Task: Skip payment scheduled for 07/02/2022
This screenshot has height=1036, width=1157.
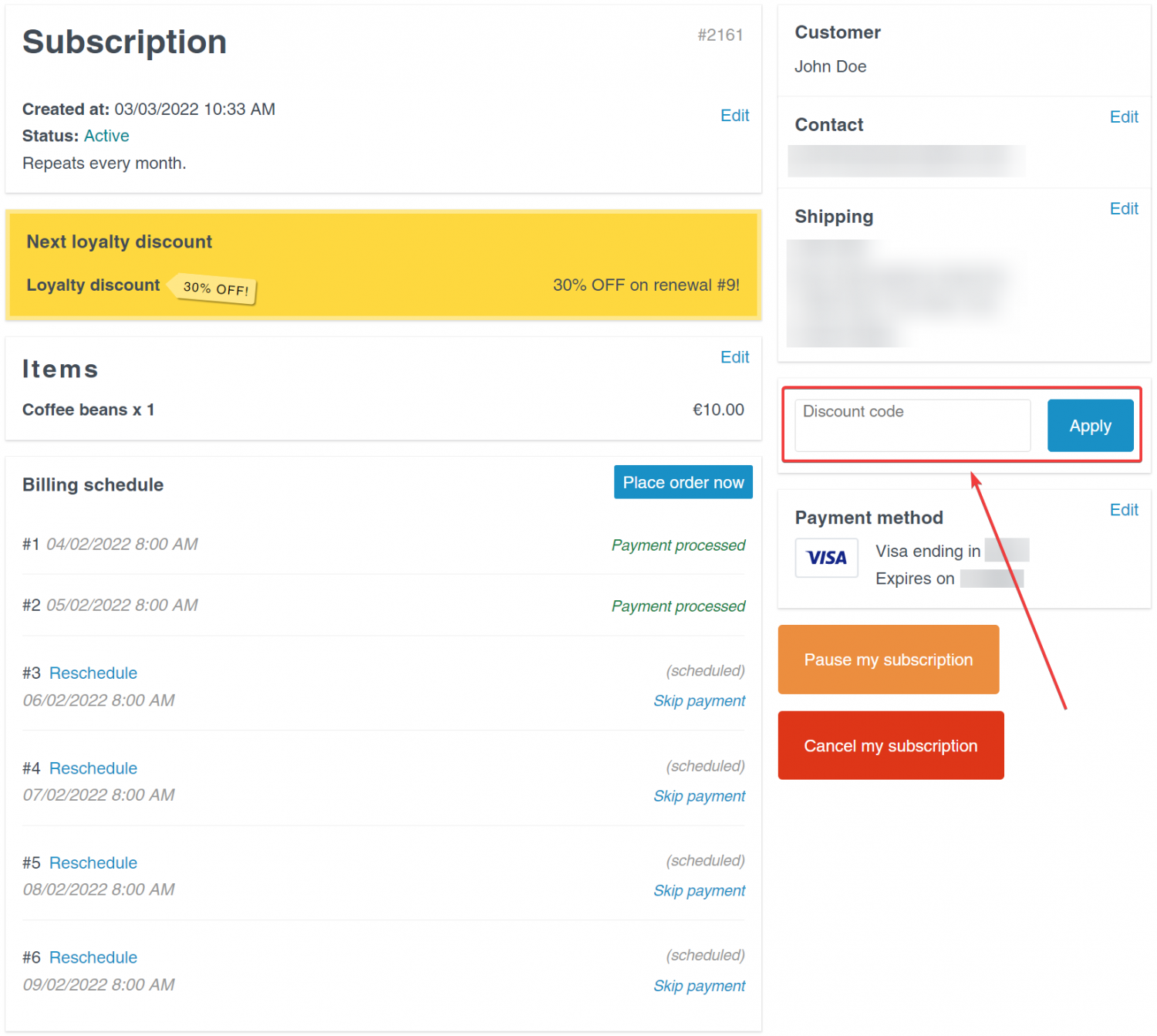Action: tap(699, 796)
